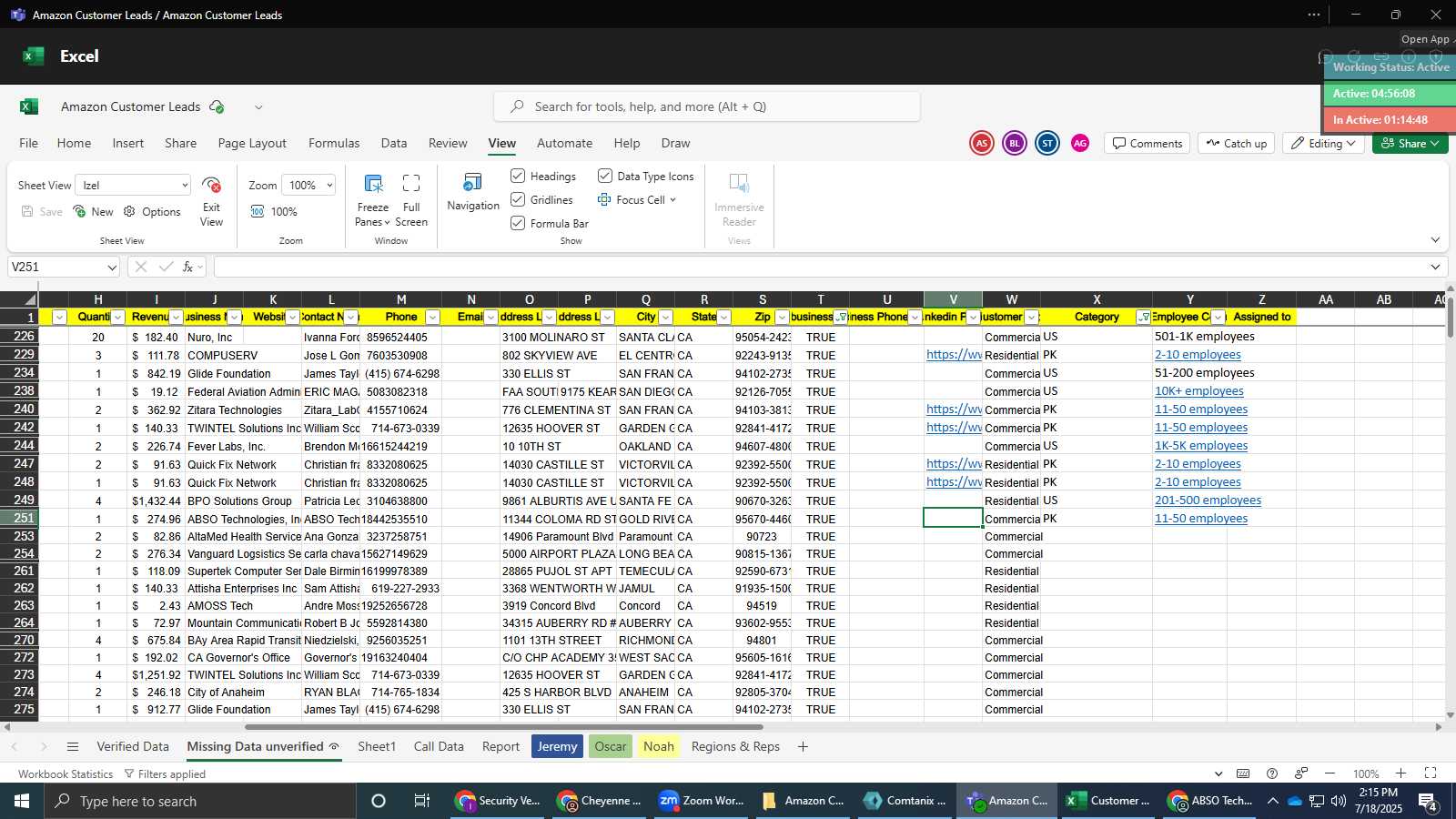Open the Insert ribbon tab
Viewport: 1456px width, 819px height.
click(128, 143)
